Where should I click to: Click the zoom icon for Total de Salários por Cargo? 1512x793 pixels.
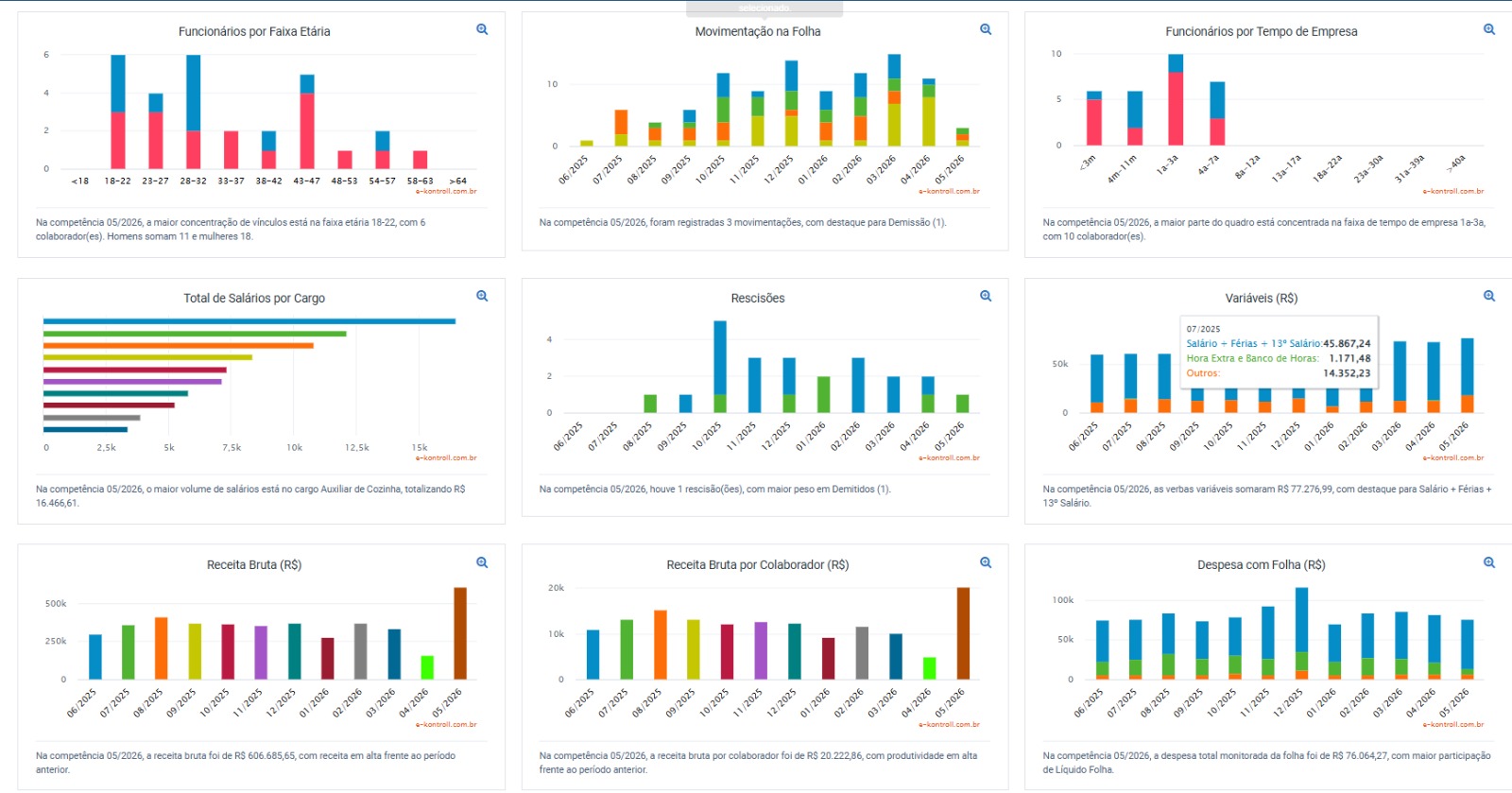pos(482,297)
